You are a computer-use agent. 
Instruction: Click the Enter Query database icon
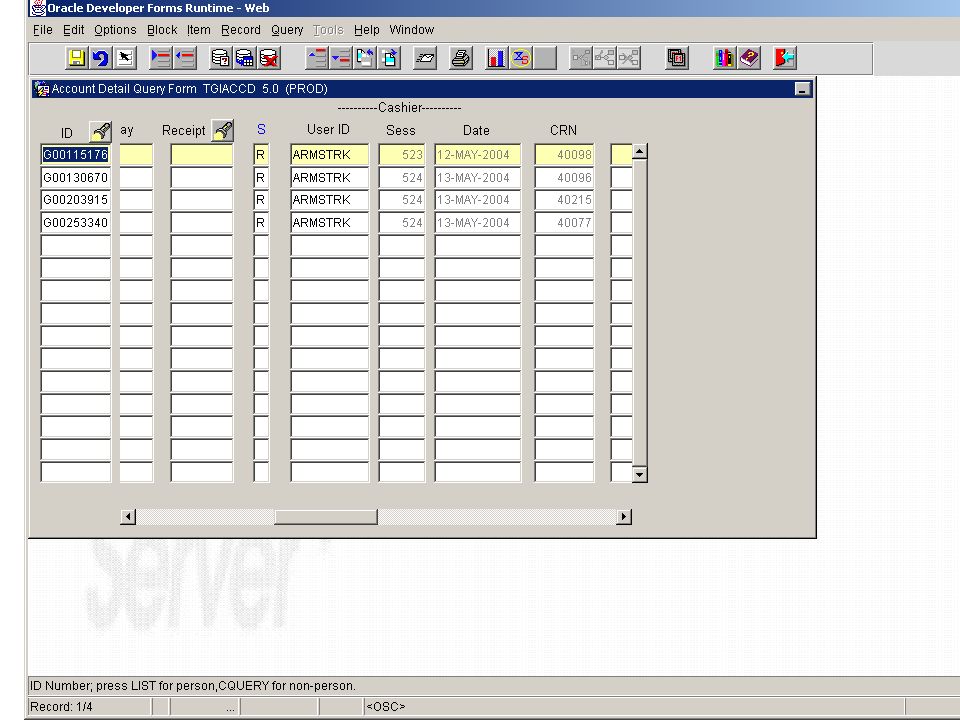click(x=220, y=58)
